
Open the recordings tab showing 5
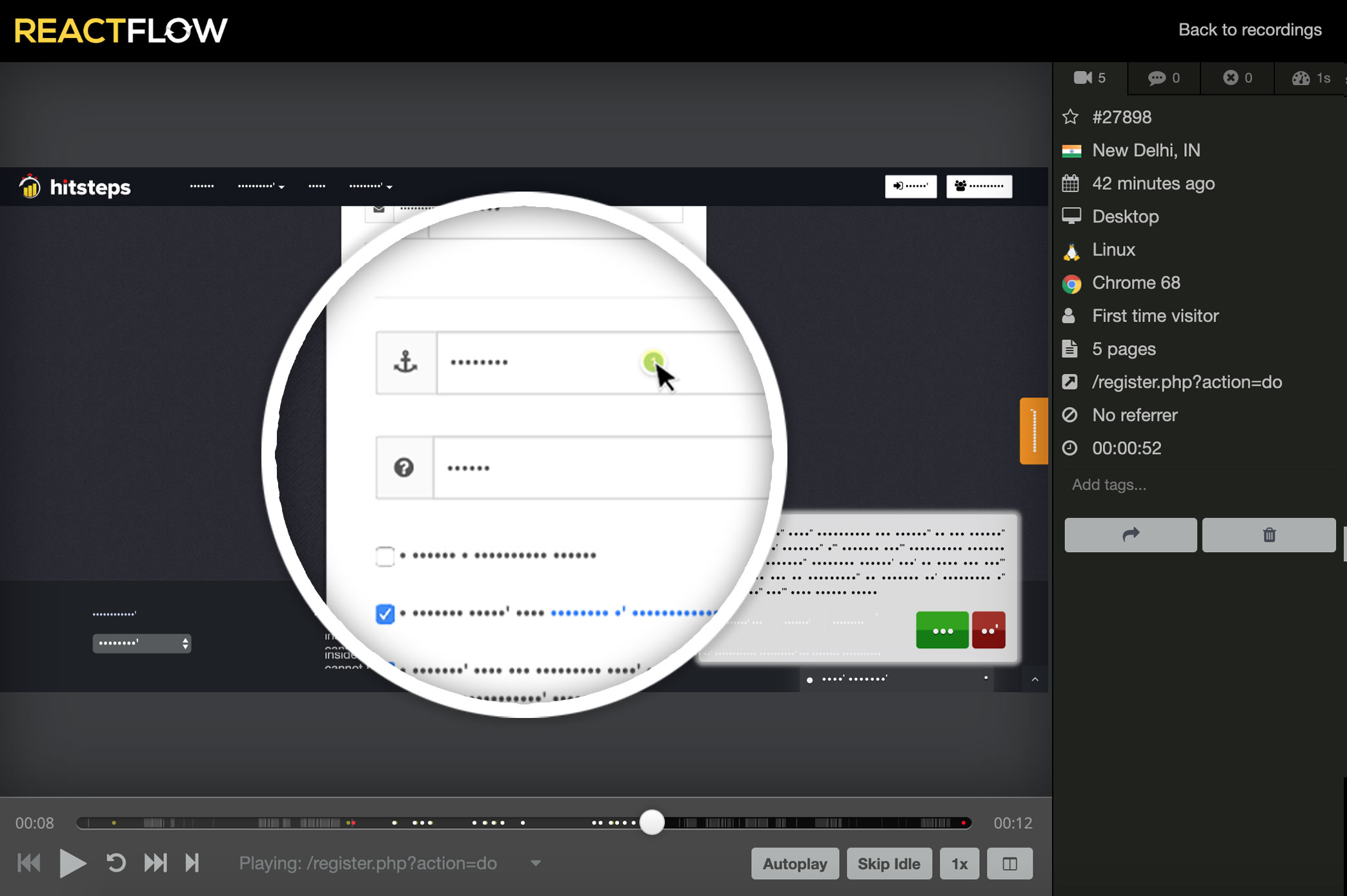[x=1090, y=78]
